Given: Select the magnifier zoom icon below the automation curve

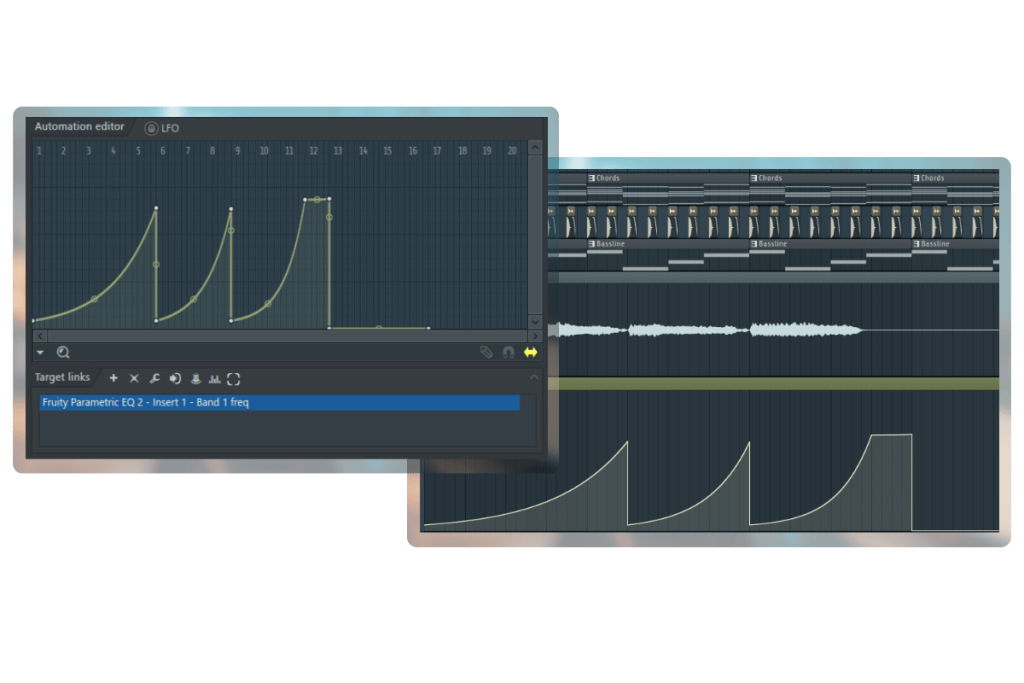Looking at the screenshot, I should pos(62,351).
